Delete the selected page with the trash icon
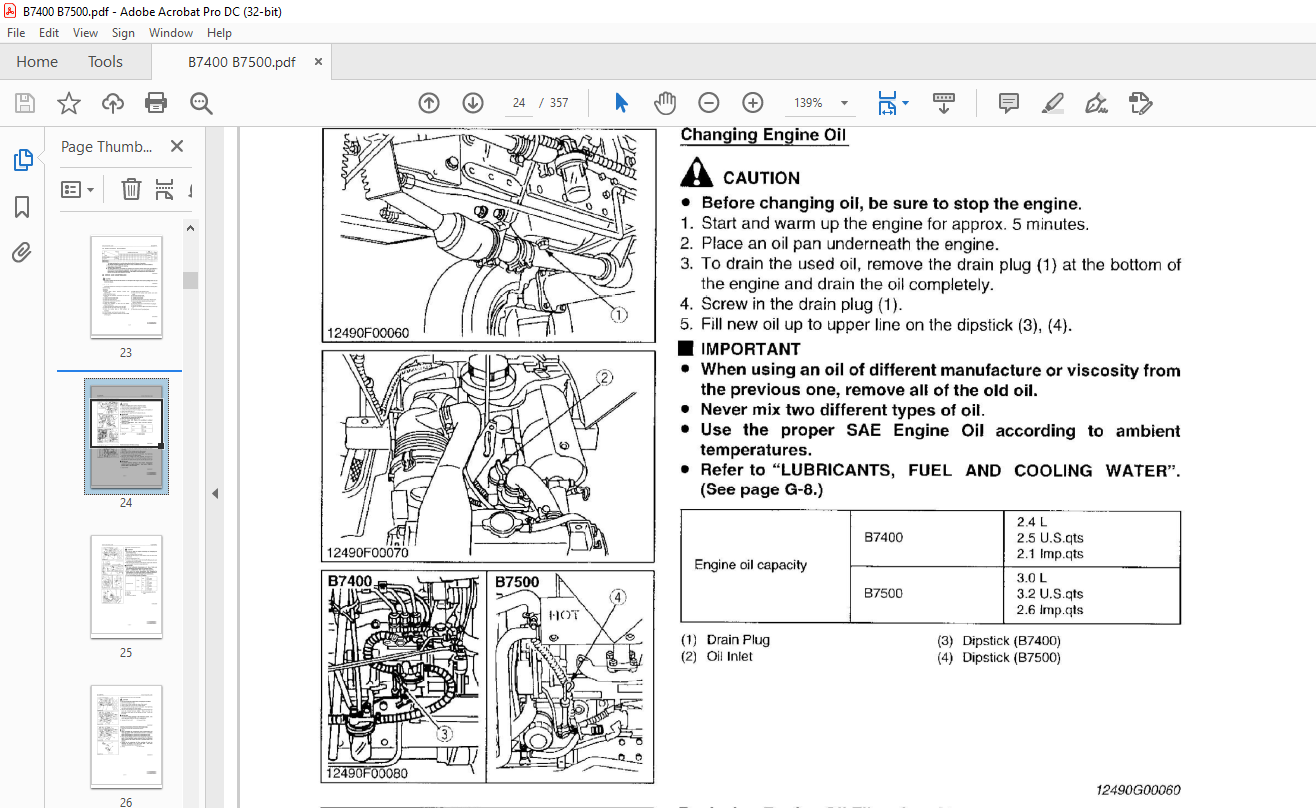The height and width of the screenshot is (808, 1316). click(131, 189)
